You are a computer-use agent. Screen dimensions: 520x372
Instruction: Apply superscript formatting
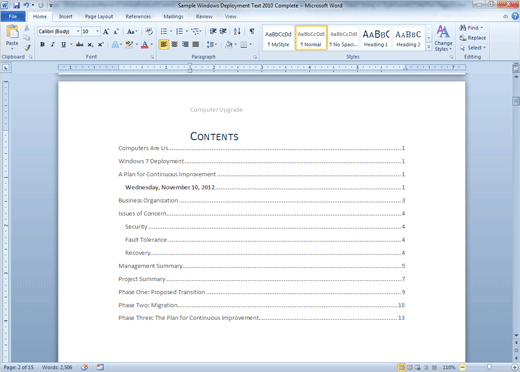point(100,44)
